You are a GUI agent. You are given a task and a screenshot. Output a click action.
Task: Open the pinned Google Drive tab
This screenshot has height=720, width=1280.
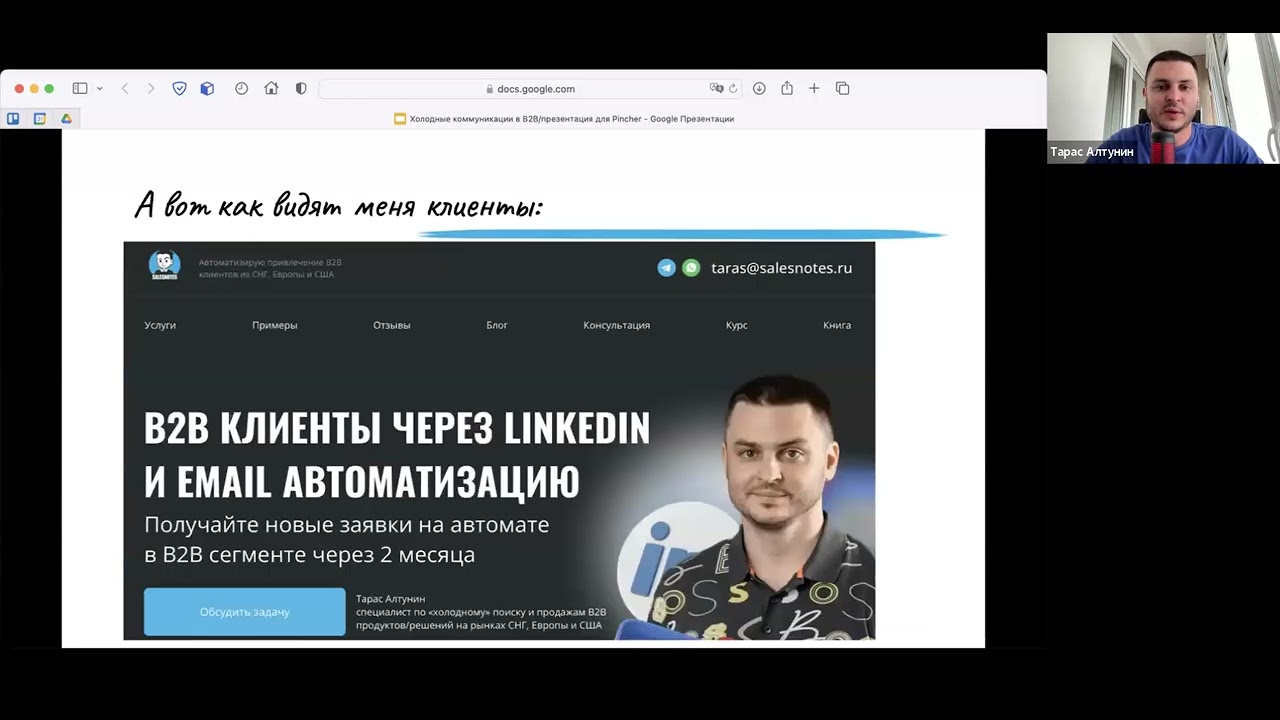coord(66,119)
